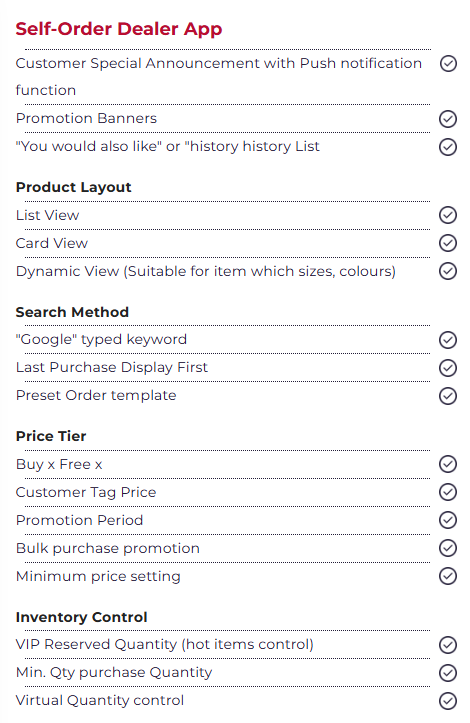Click the check circle next to Customer Tag Price
Screen dimensions: 470x723
[447, 492]
